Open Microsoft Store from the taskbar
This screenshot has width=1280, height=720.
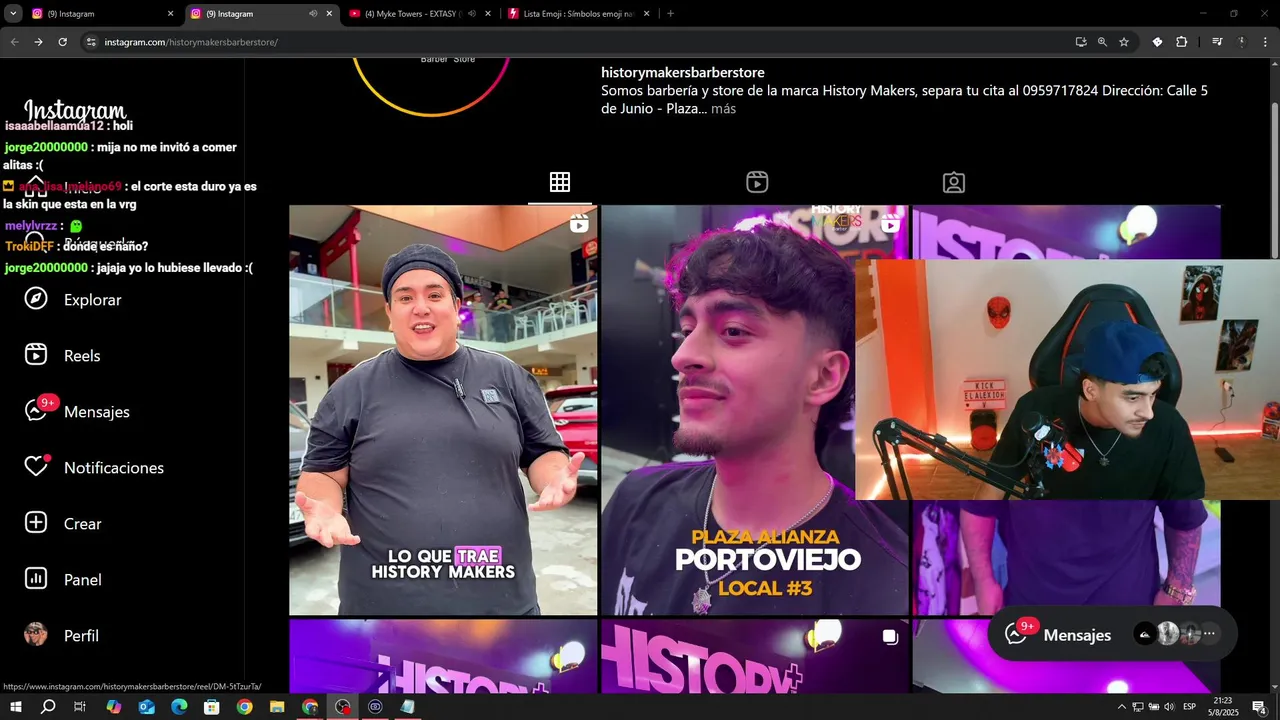click(212, 707)
